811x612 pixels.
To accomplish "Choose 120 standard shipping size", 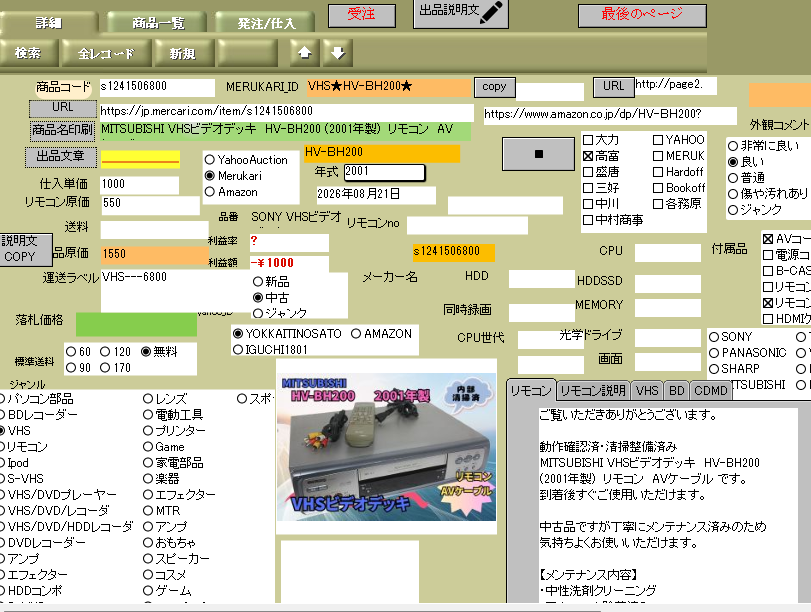I will 105,352.
